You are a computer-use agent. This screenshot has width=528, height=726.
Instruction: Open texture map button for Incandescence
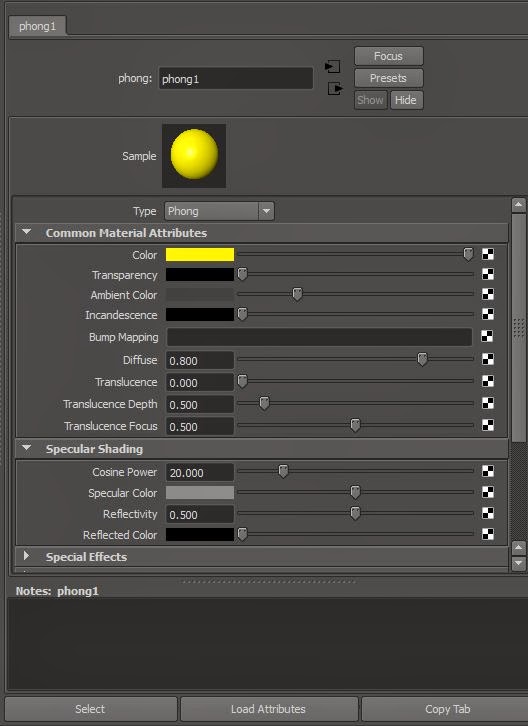point(488,314)
